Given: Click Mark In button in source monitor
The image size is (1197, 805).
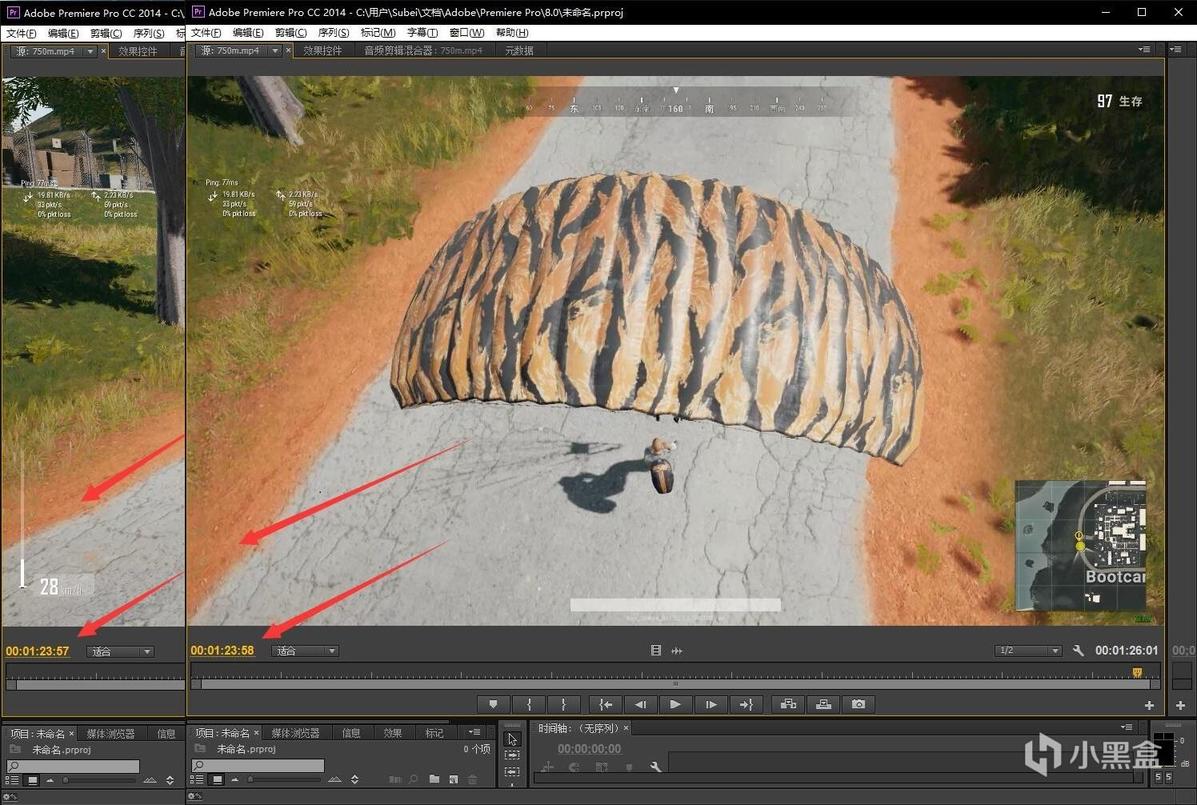Looking at the screenshot, I should pos(529,704).
